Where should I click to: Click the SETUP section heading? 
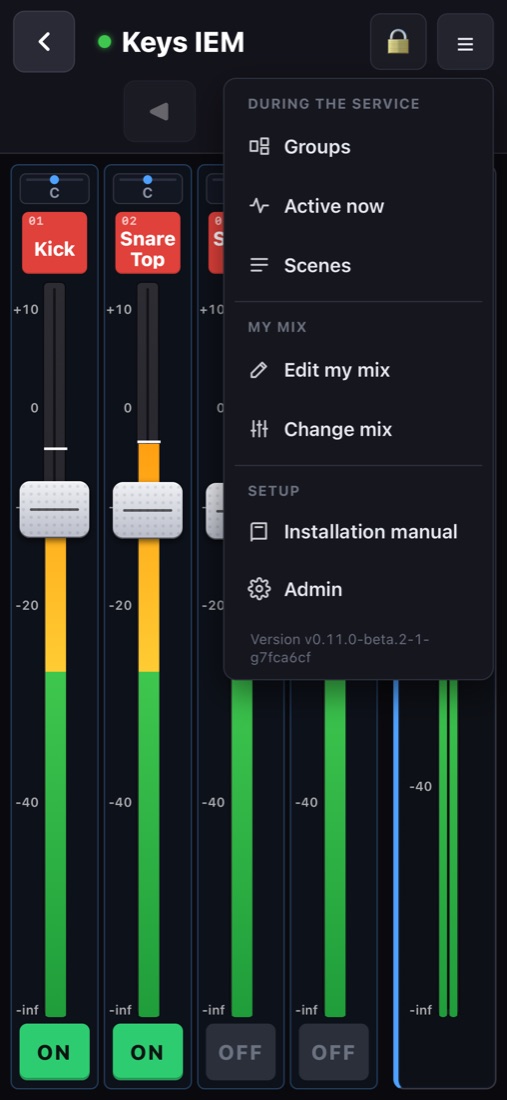[x=273, y=490]
